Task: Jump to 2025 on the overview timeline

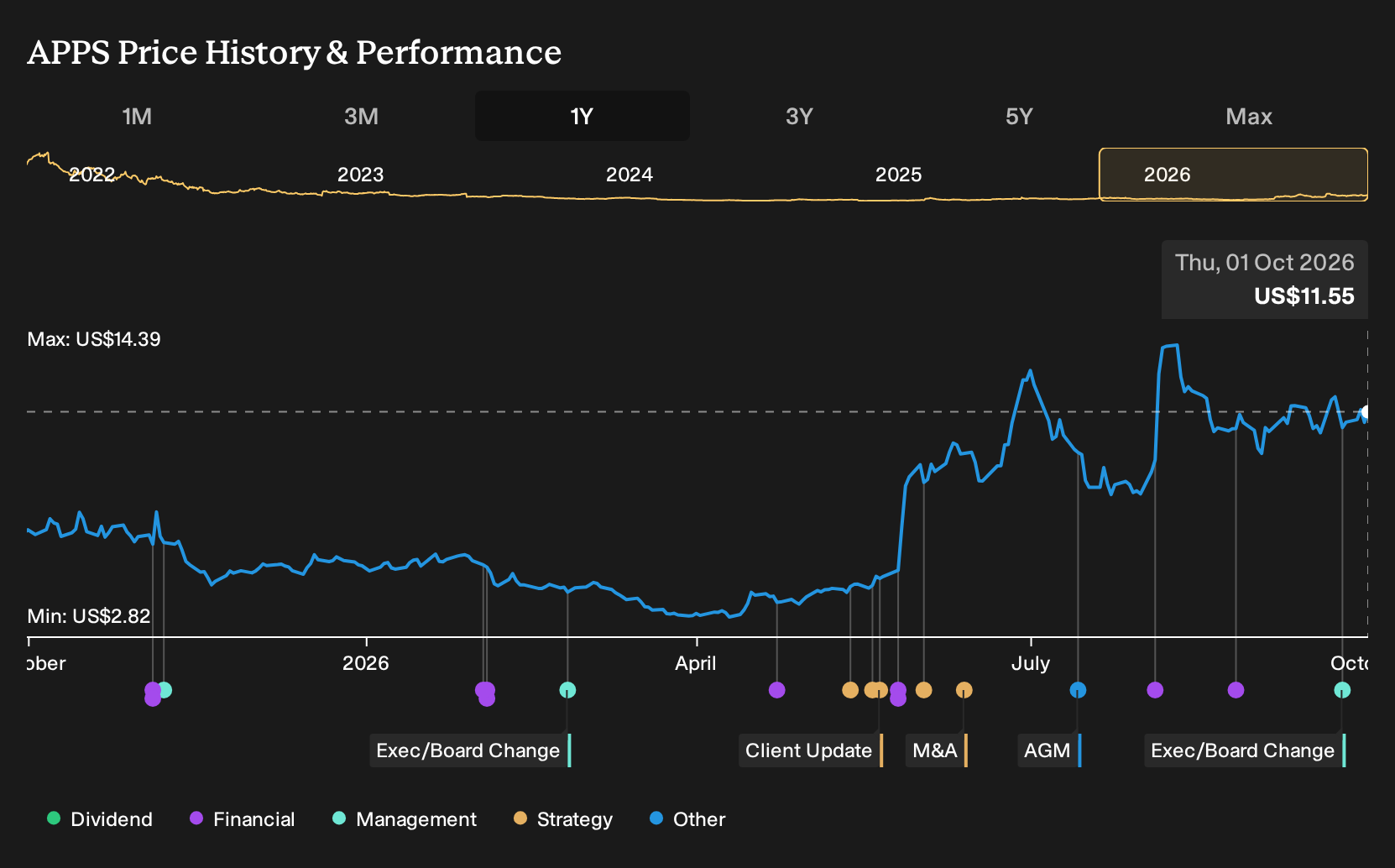Action: point(898,175)
